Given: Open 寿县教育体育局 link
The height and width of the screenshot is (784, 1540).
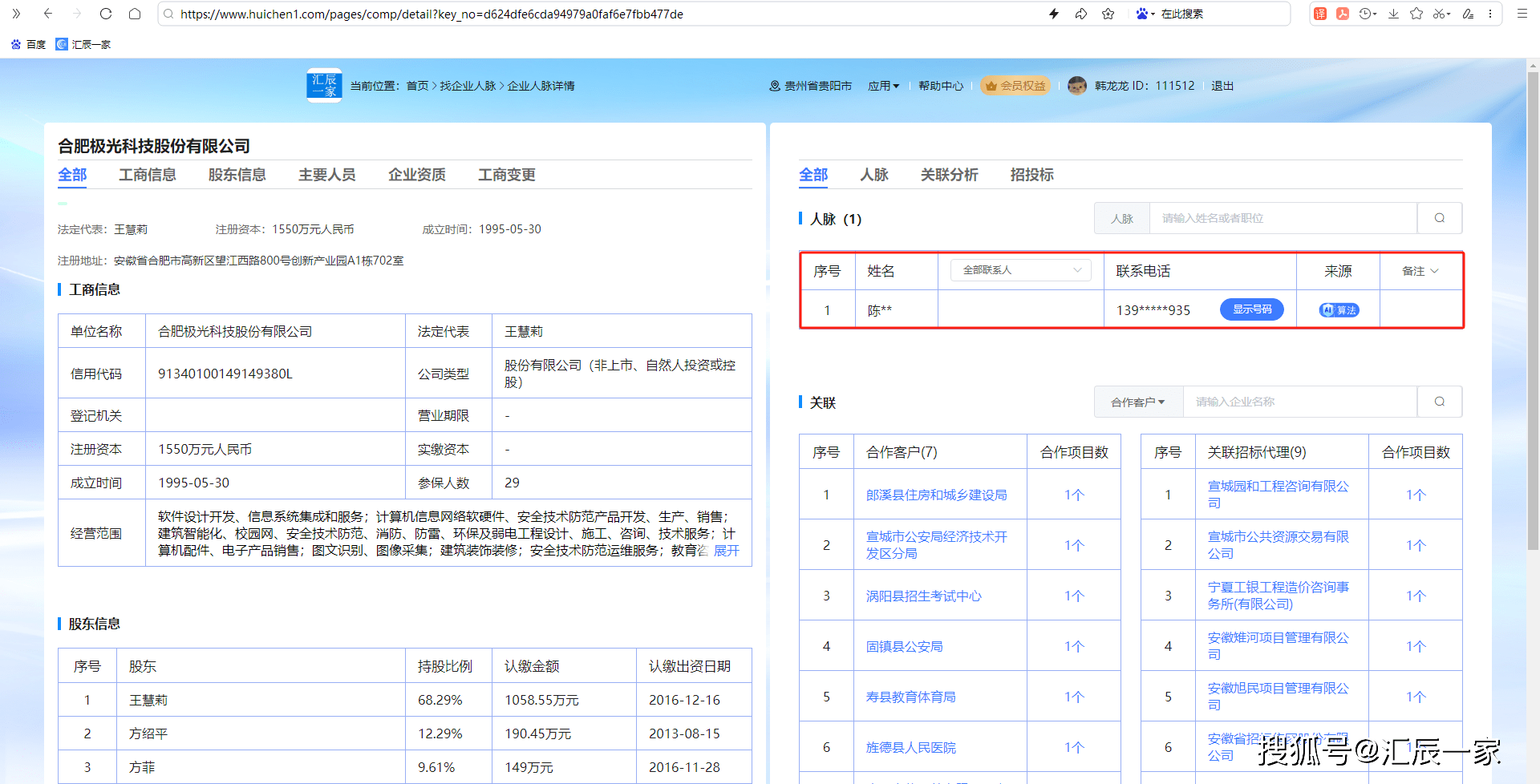Looking at the screenshot, I should coord(911,697).
